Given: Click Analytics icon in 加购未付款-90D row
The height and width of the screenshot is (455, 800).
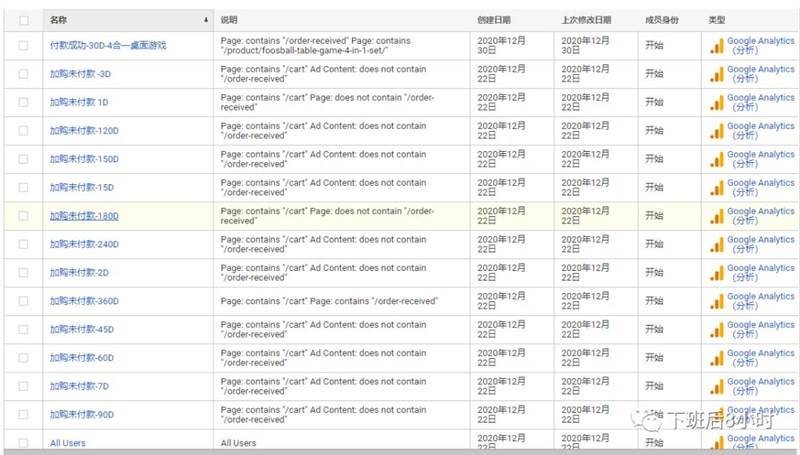Looking at the screenshot, I should coord(717,415).
